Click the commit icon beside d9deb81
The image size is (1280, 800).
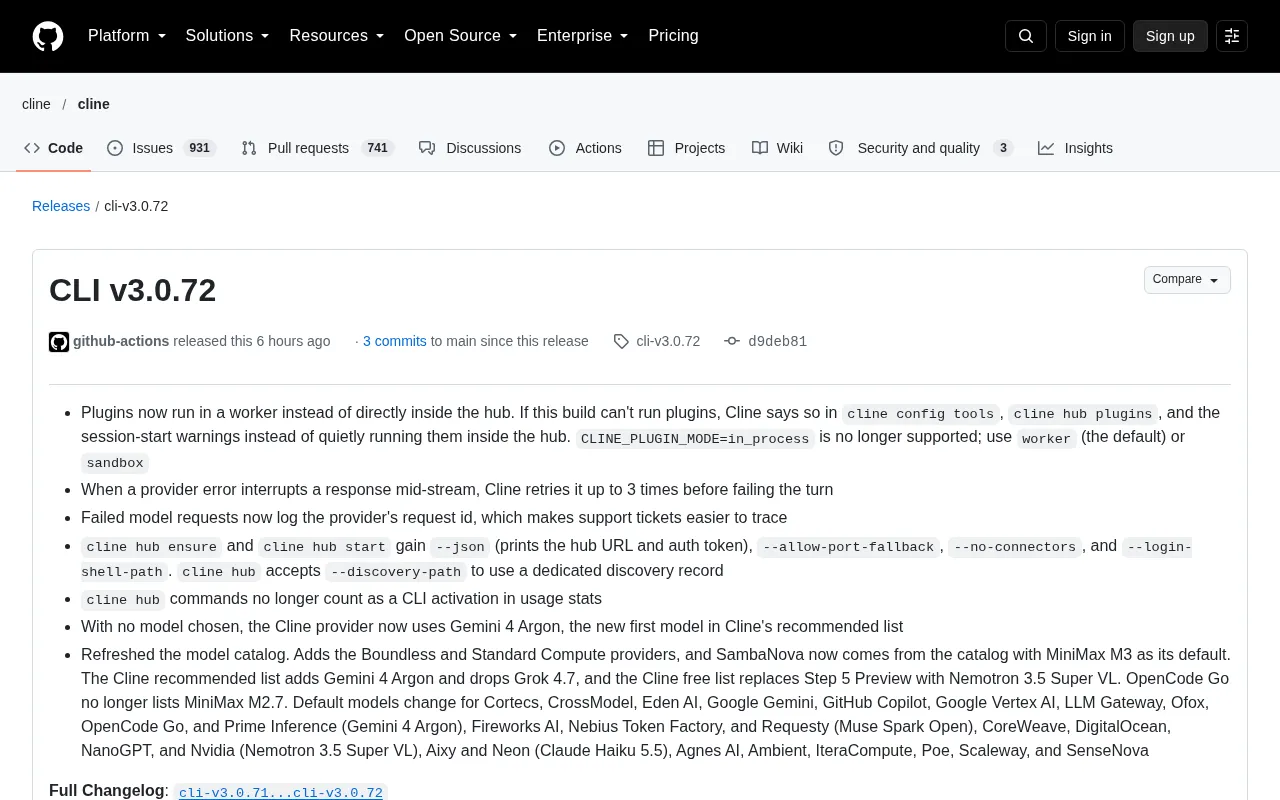coord(732,342)
